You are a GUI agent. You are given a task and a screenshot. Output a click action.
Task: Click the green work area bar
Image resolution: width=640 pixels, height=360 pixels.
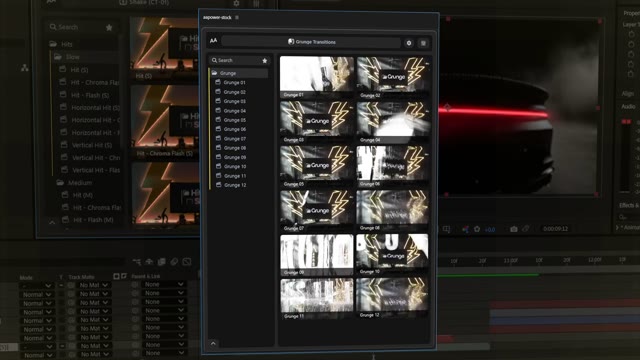(488, 275)
